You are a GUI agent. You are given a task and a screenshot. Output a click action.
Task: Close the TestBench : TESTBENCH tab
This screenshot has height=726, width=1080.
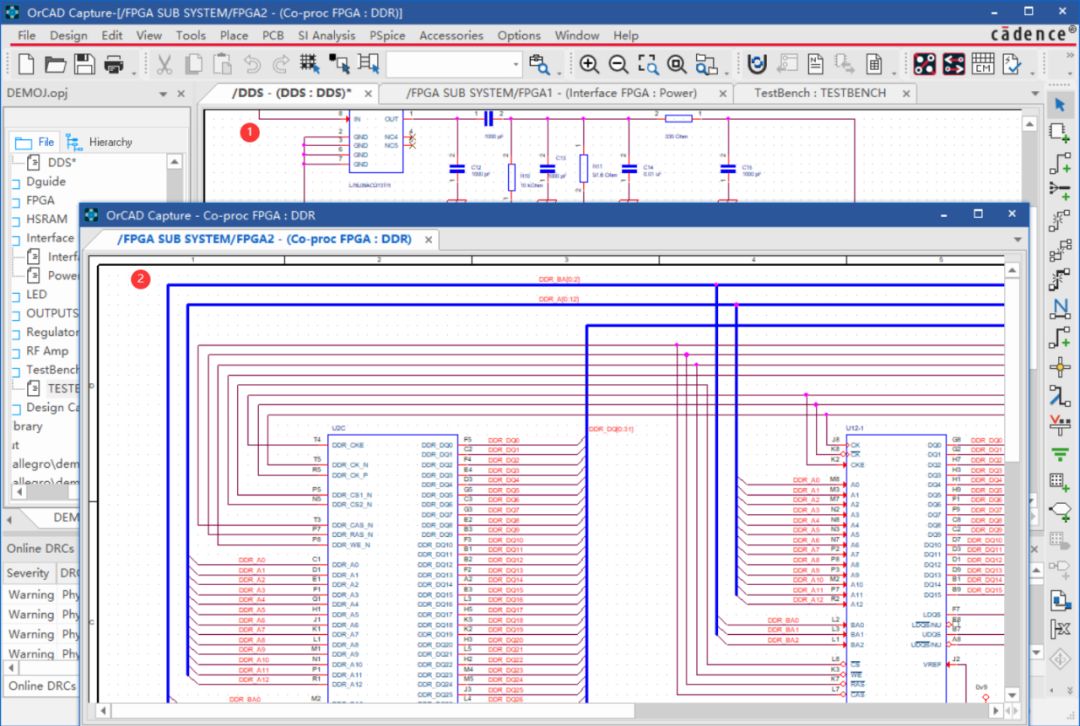(x=906, y=94)
